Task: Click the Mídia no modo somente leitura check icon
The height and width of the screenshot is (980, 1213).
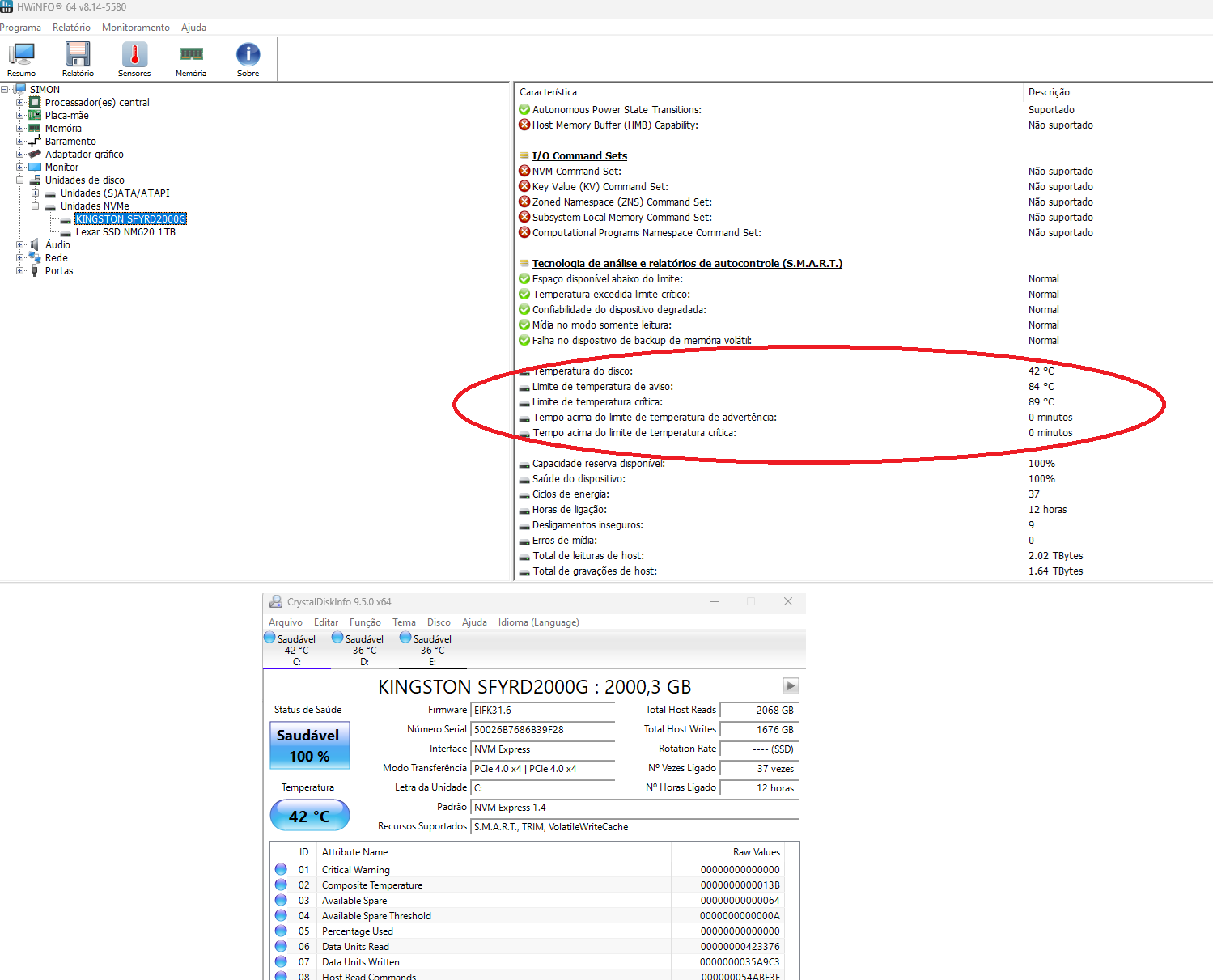Action: [x=524, y=325]
